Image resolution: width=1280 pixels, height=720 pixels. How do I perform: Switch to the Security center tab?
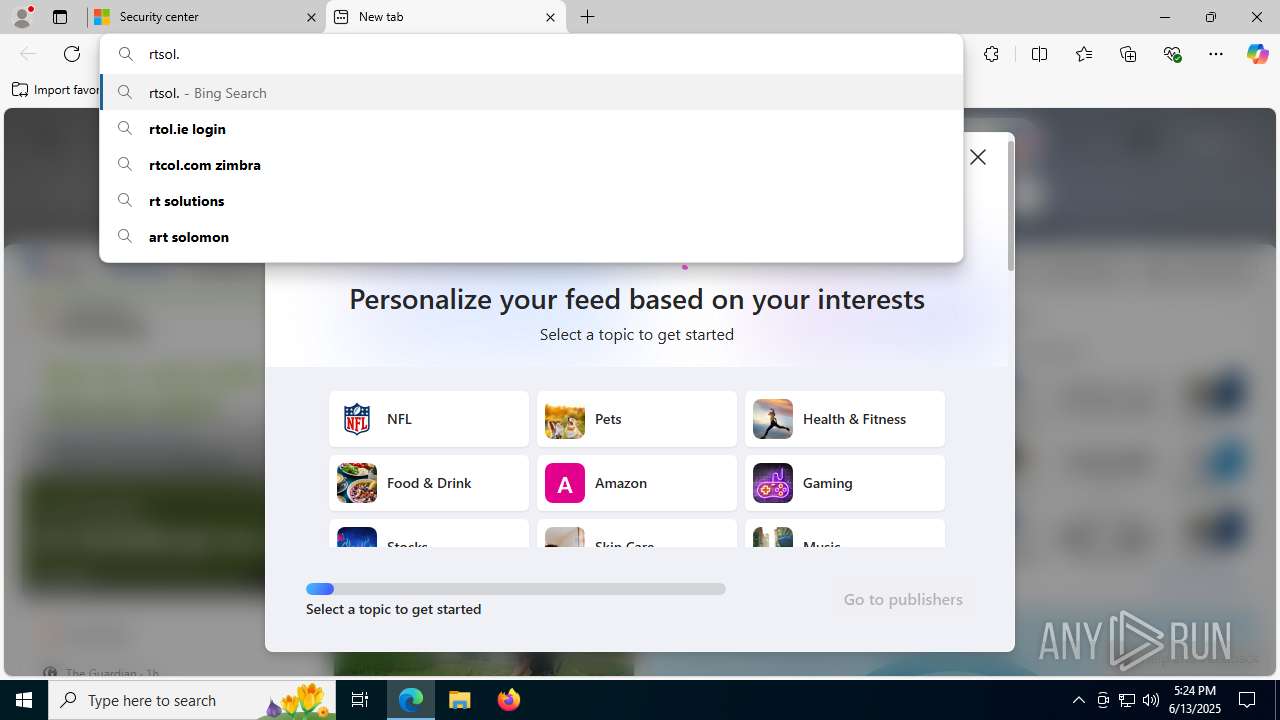[x=206, y=17]
